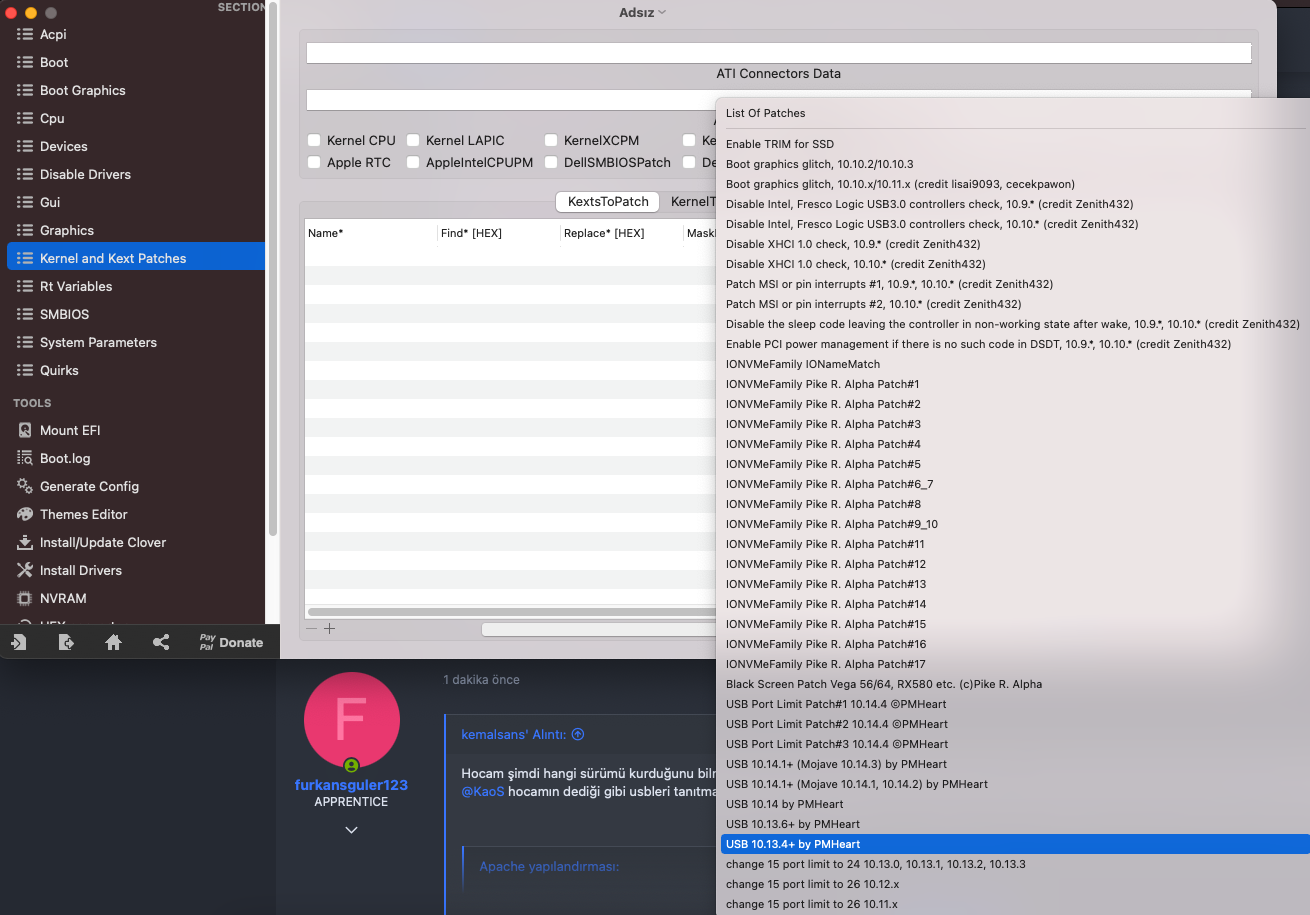Click the horizontal scrollbar under patches table
Screen dimensions: 1310x915
[x=510, y=611]
